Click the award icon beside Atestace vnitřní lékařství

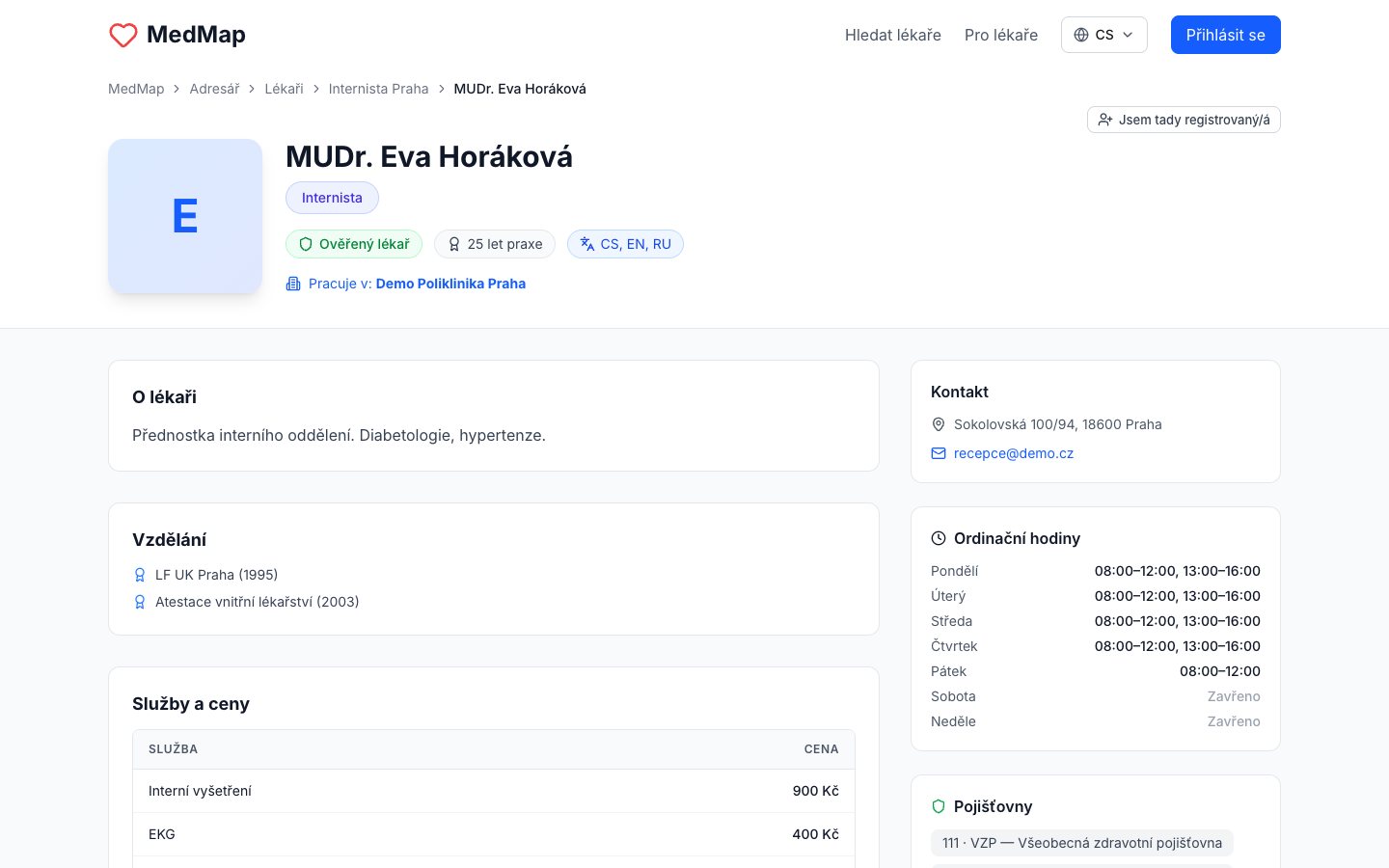pyautogui.click(x=140, y=602)
